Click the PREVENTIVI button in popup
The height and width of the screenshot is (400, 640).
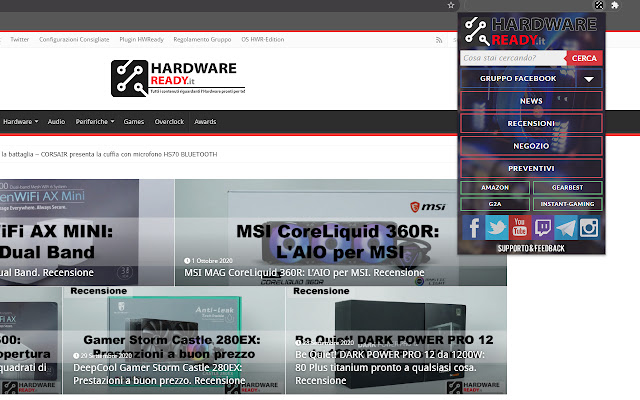531,168
